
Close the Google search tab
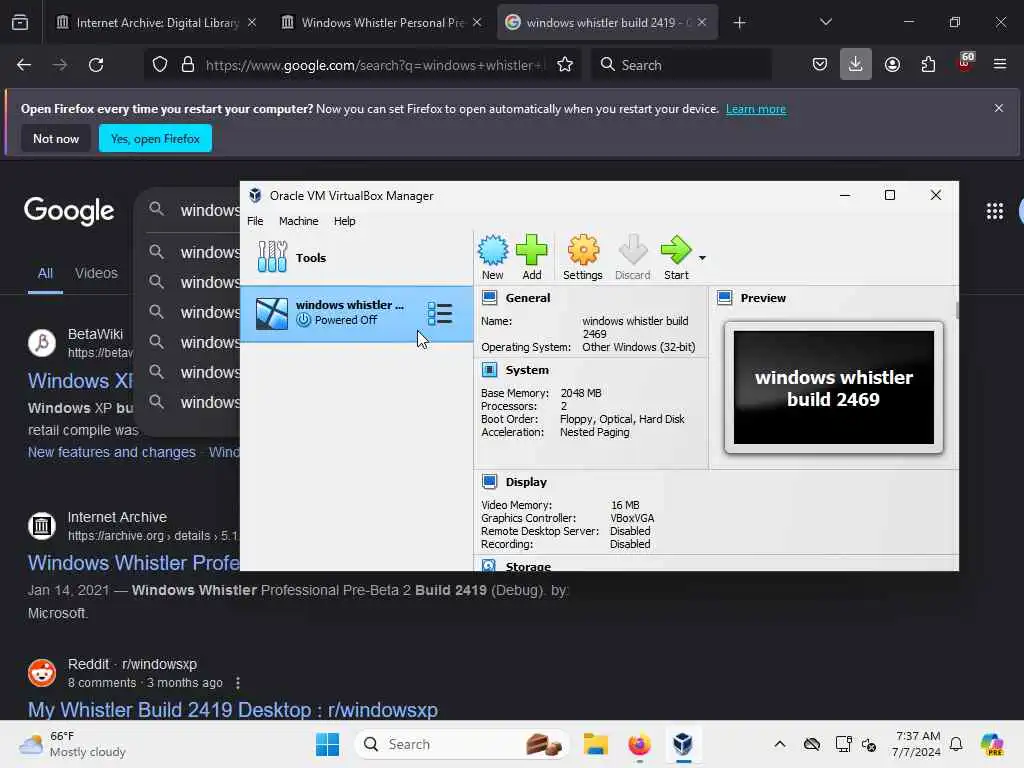[702, 22]
